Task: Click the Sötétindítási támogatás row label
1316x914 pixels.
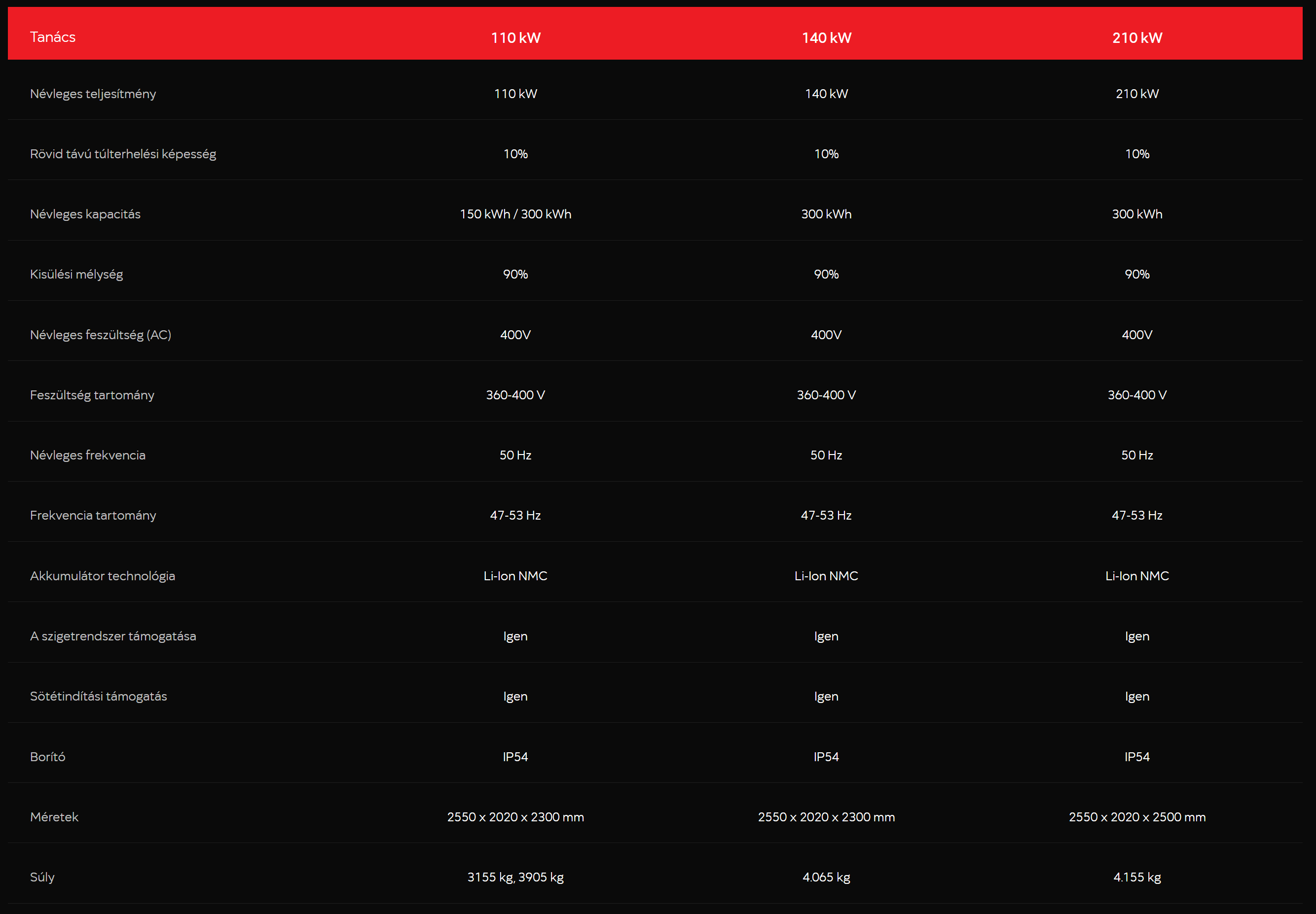Action: (99, 697)
